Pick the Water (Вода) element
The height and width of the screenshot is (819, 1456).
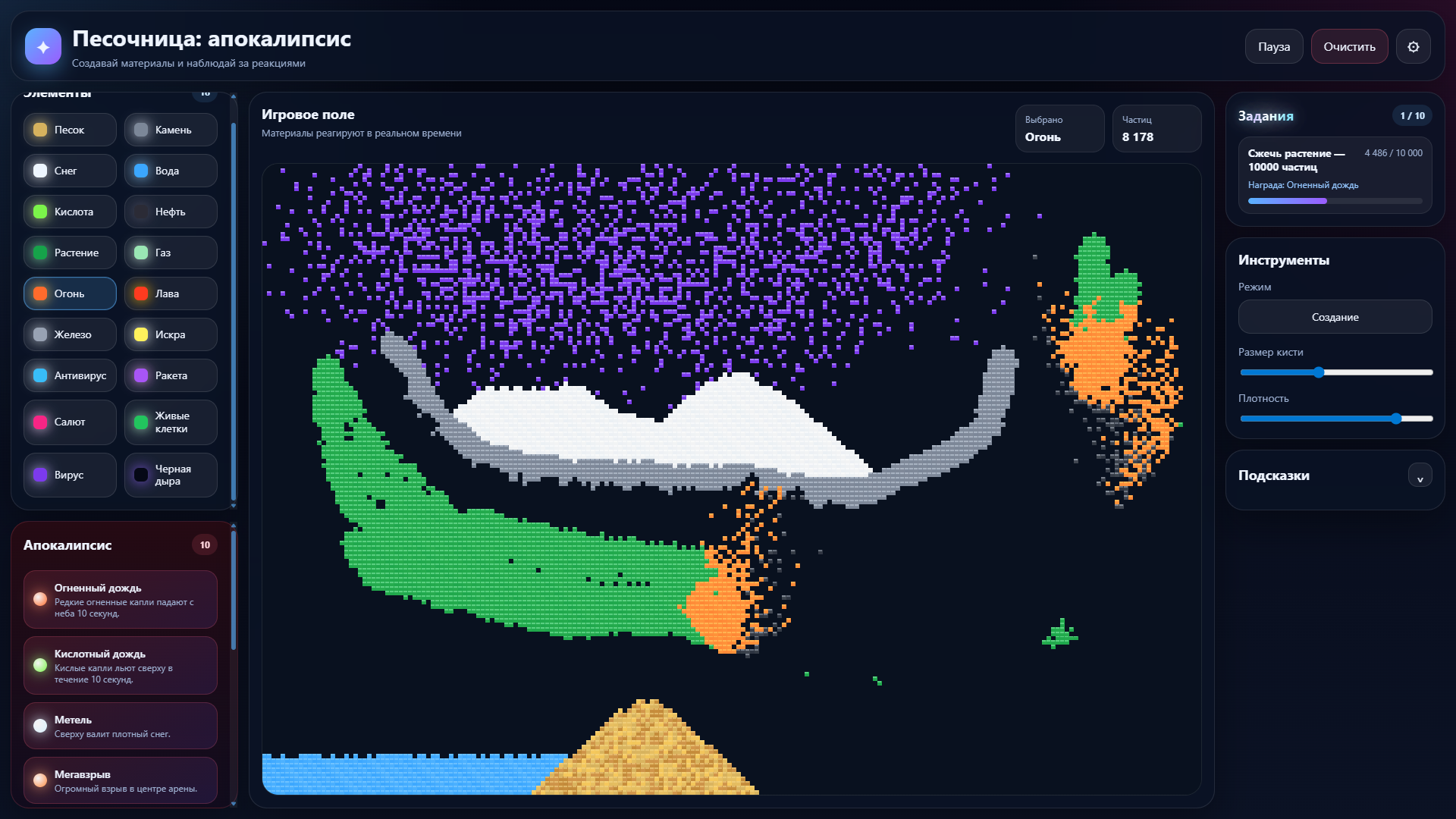tap(171, 171)
